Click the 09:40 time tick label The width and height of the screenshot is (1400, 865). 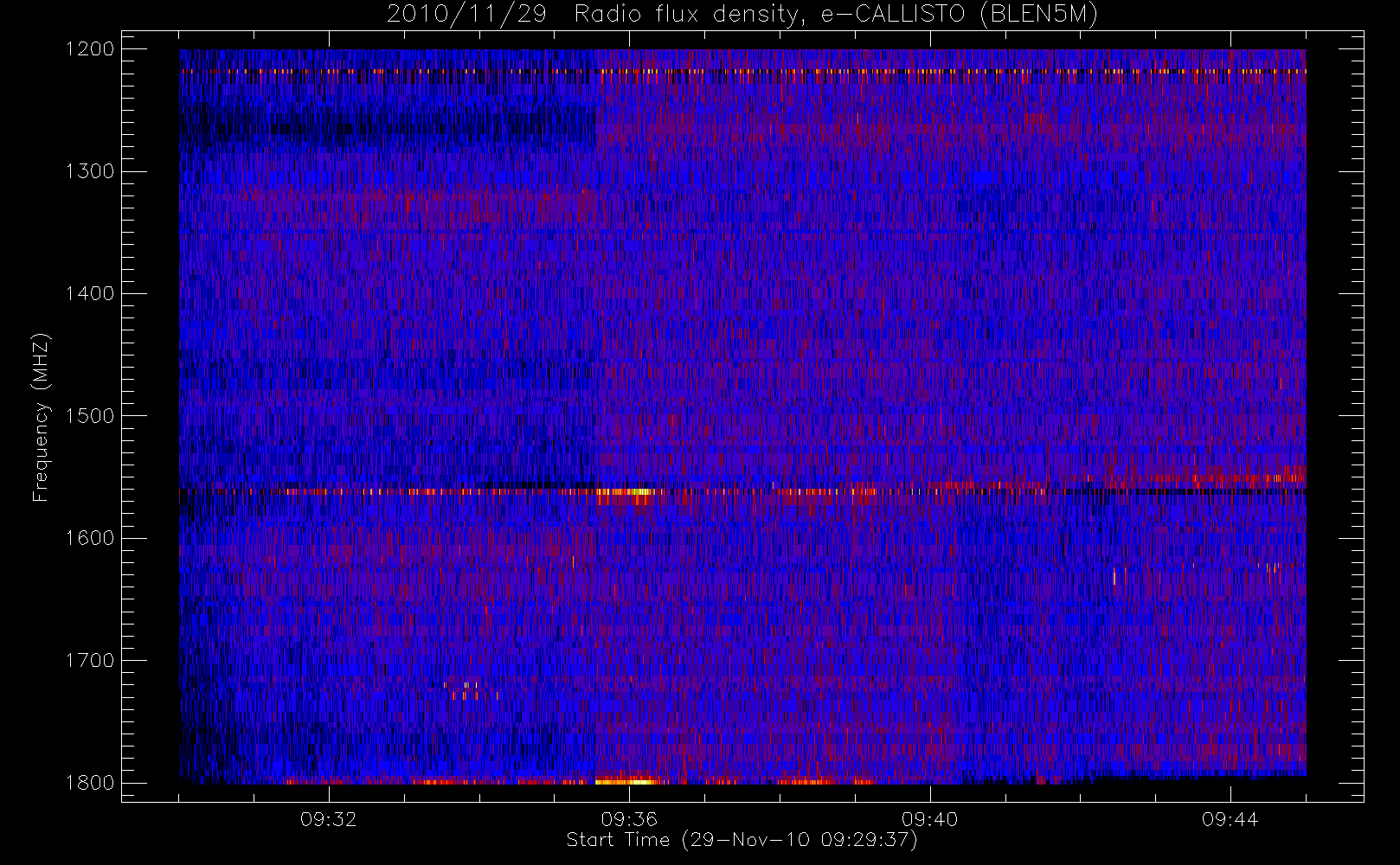coord(929,819)
